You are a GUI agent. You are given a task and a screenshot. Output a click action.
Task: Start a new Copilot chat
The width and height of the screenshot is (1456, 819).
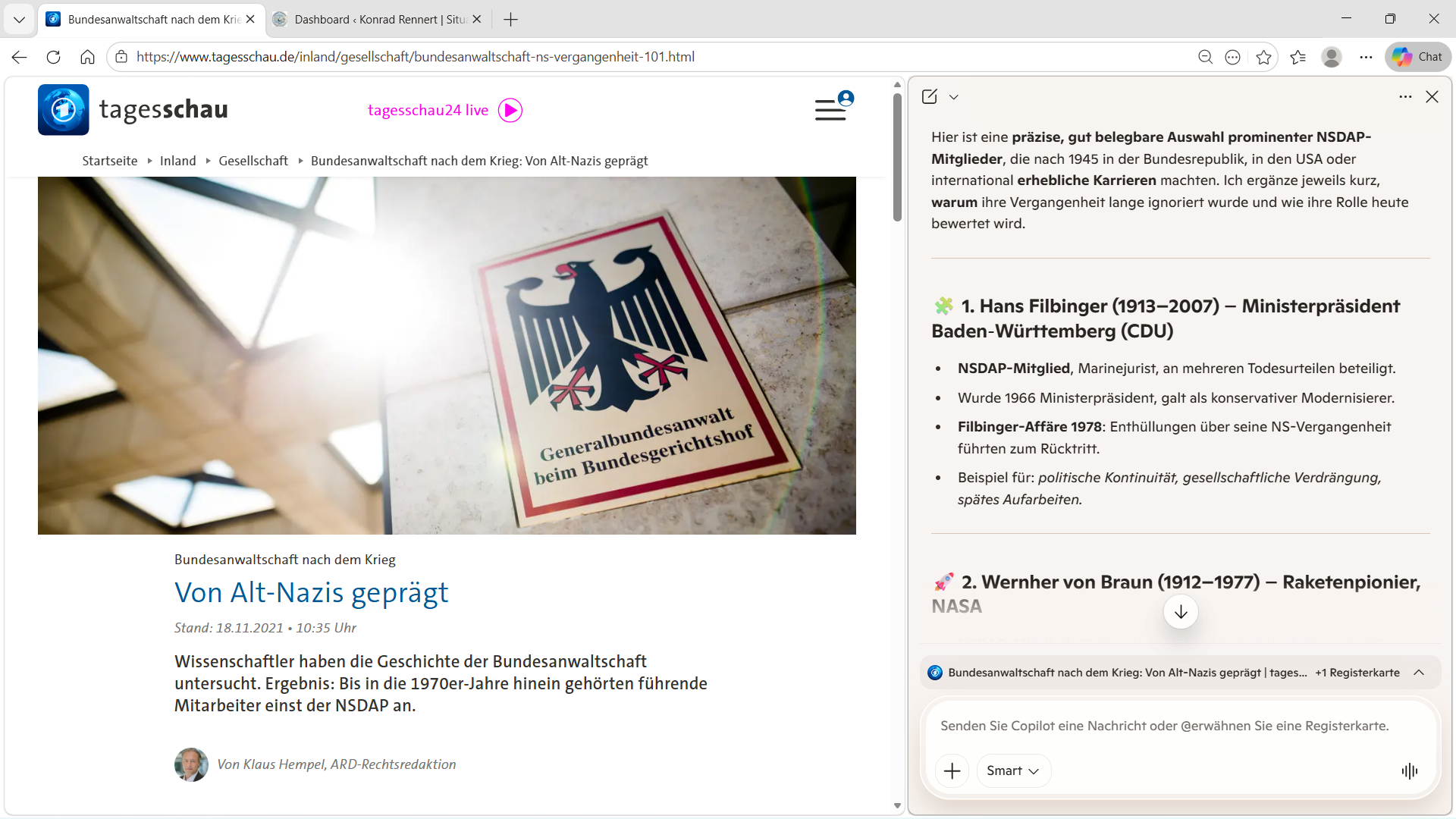(930, 96)
